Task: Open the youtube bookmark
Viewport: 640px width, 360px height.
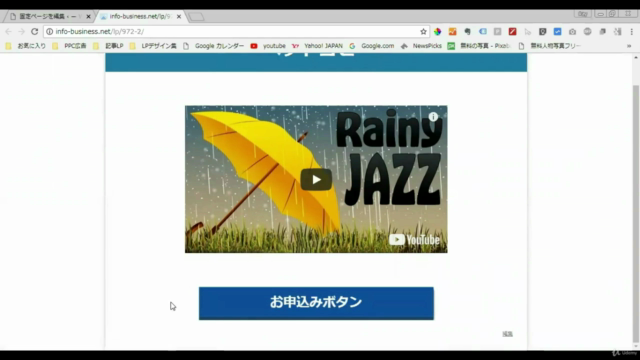Action: pyautogui.click(x=268, y=46)
